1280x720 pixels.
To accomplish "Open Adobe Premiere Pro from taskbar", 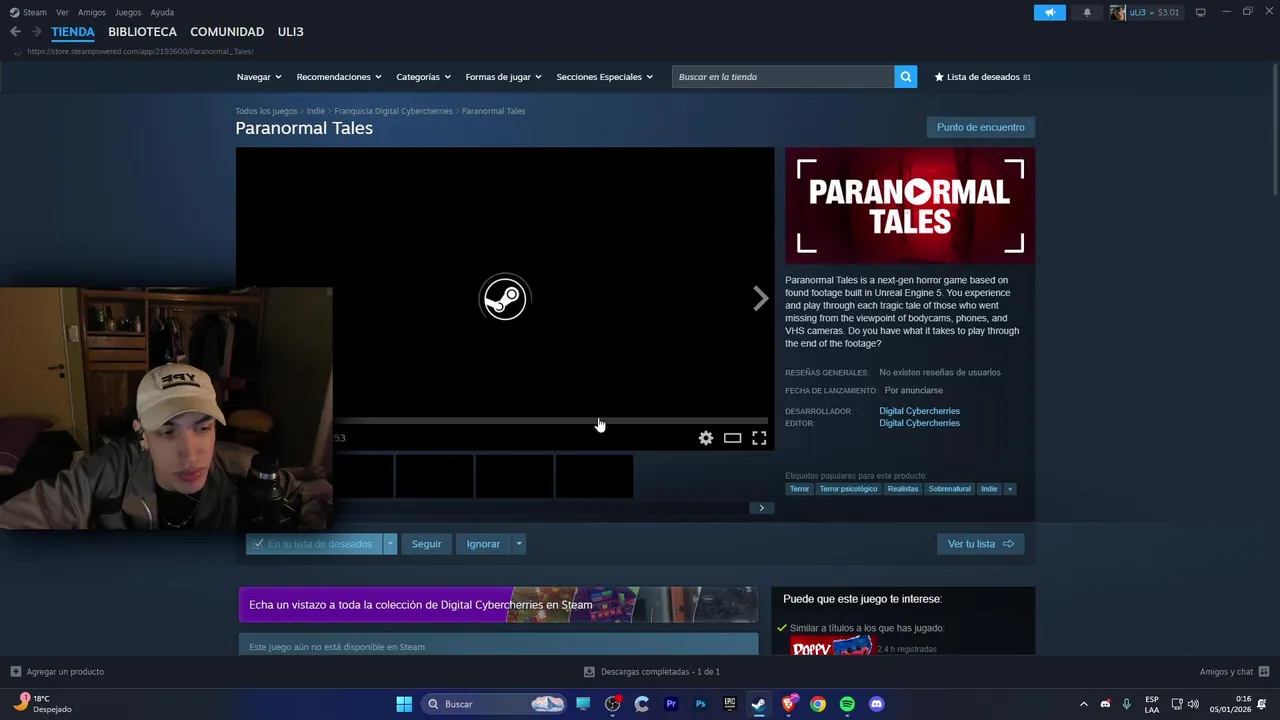I will point(671,704).
